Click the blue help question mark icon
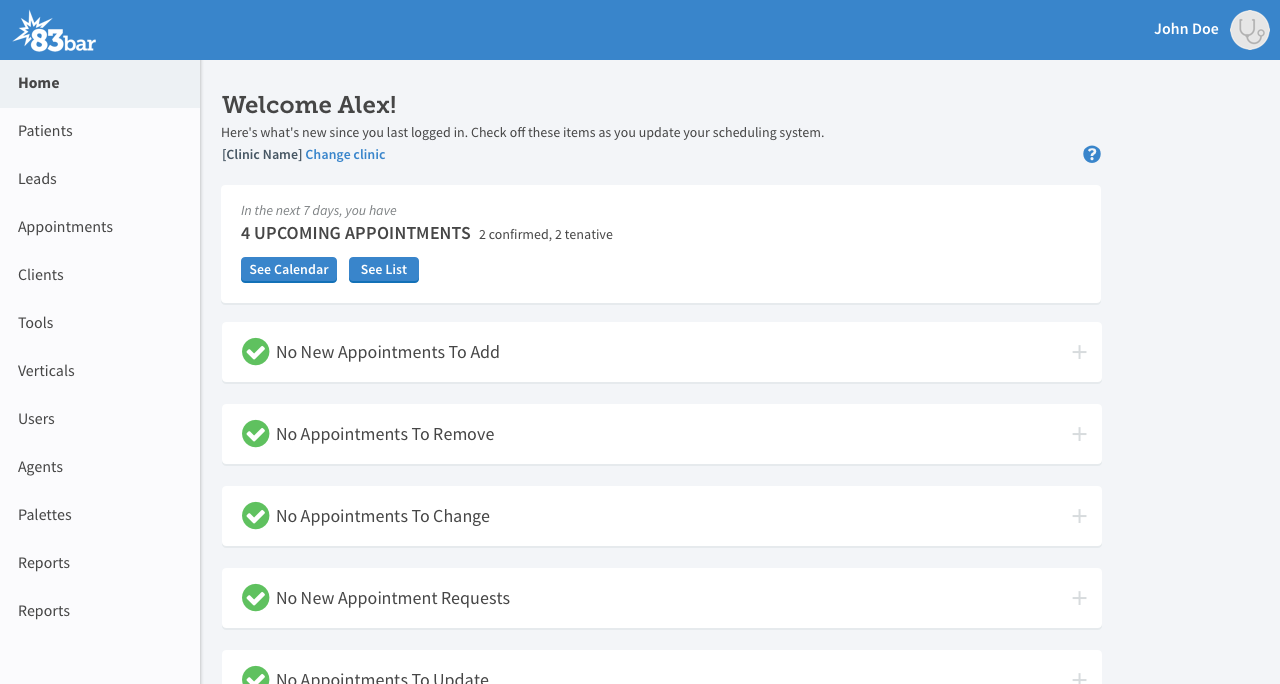The width and height of the screenshot is (1280, 684). pyautogui.click(x=1092, y=154)
